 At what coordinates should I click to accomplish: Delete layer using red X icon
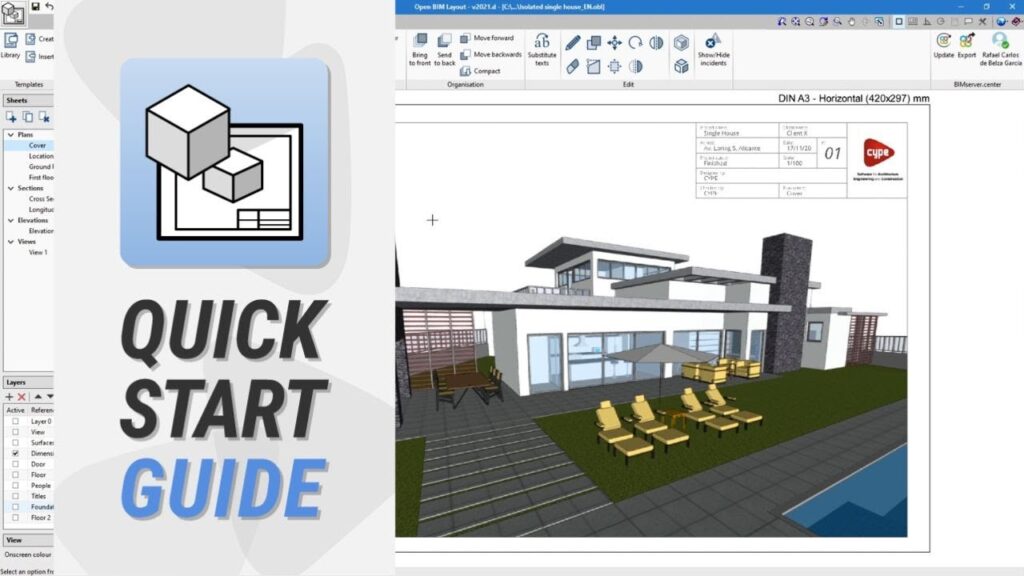point(22,397)
